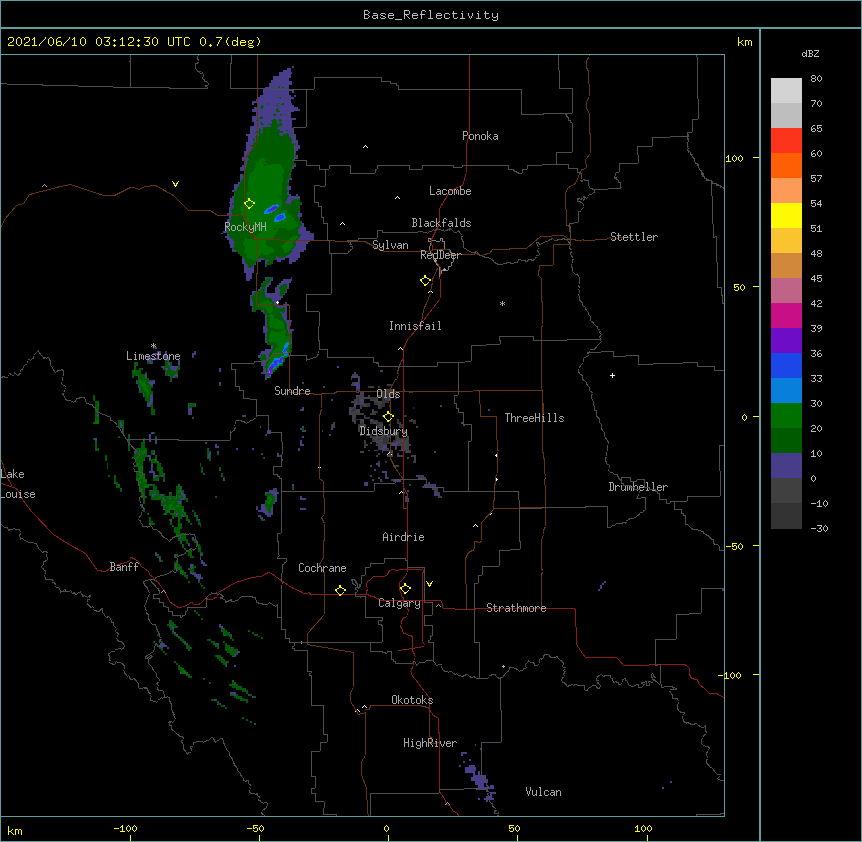
Task: Click the large green echo north of RockyMH
Action: 269,181
